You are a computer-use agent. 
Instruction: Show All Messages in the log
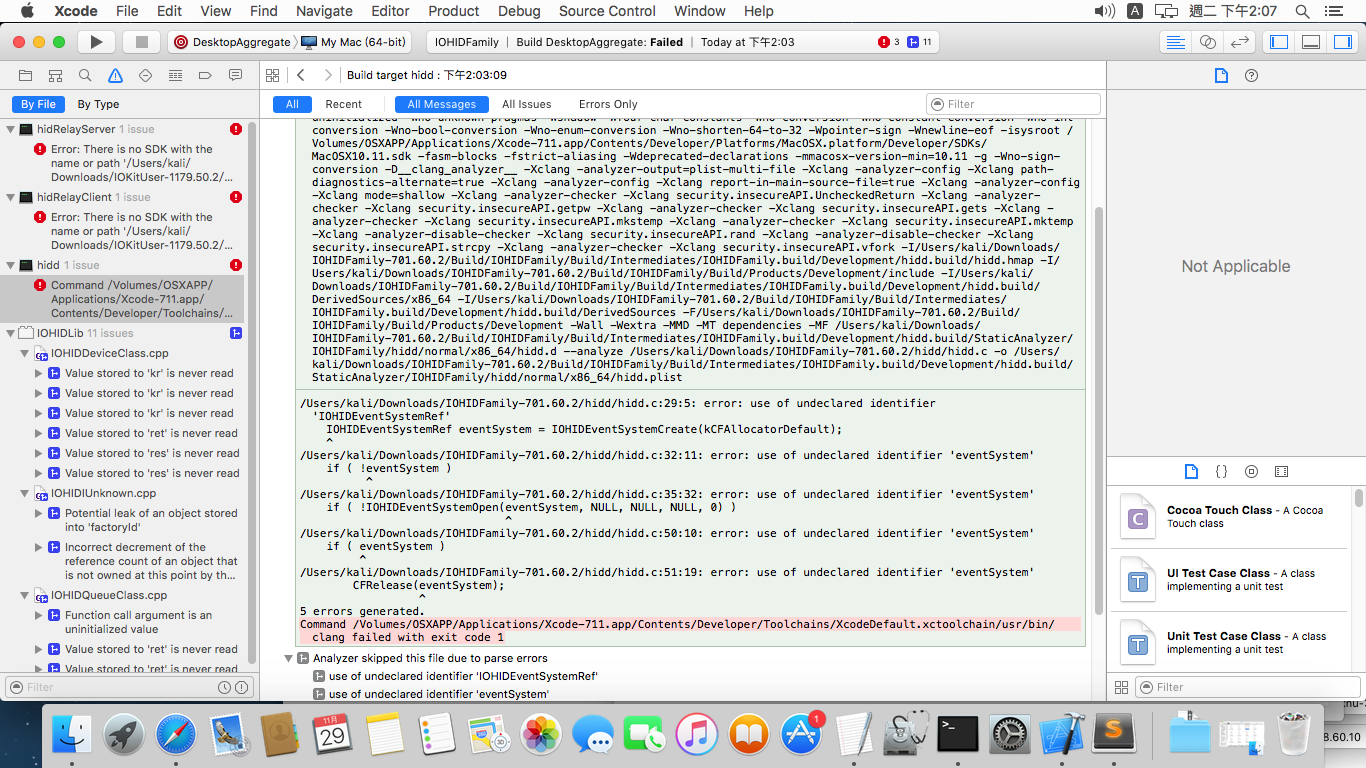[442, 104]
